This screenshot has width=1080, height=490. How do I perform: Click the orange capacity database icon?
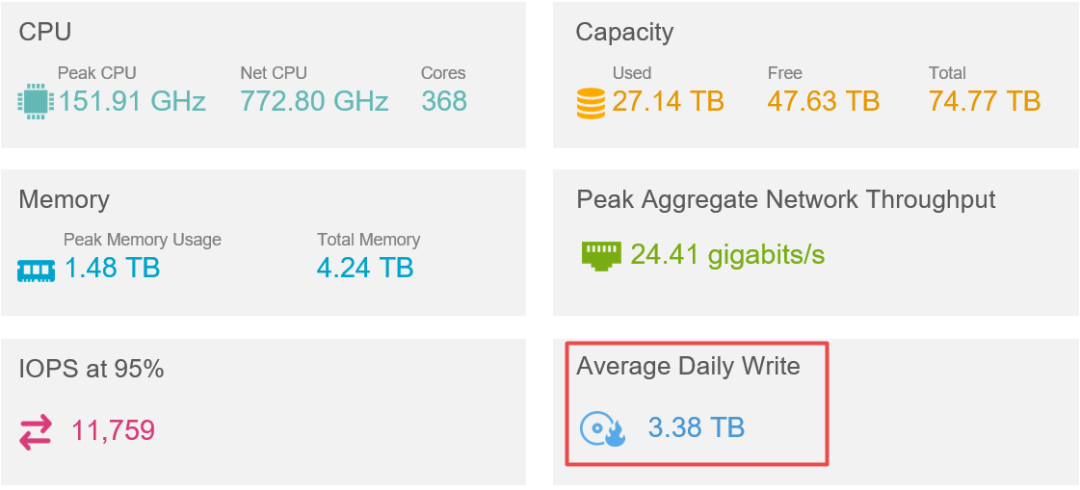pyautogui.click(x=591, y=103)
